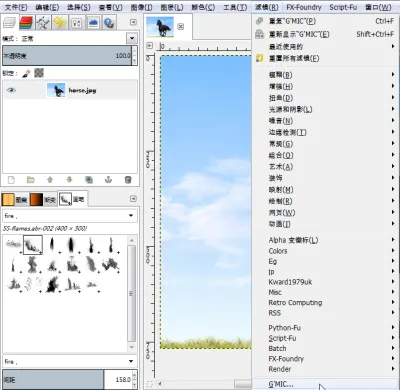Viewport: 400px width, 390px height.
Task: Click the Reset all filters yellow icon entry
Action: (x=260, y=58)
